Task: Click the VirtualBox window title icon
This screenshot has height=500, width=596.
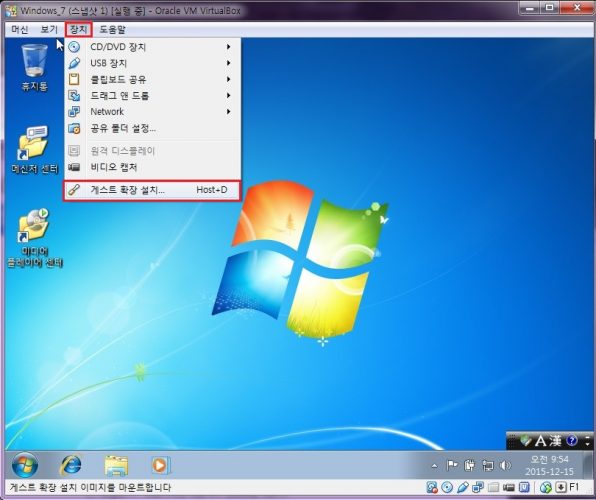Action: pyautogui.click(x=11, y=10)
